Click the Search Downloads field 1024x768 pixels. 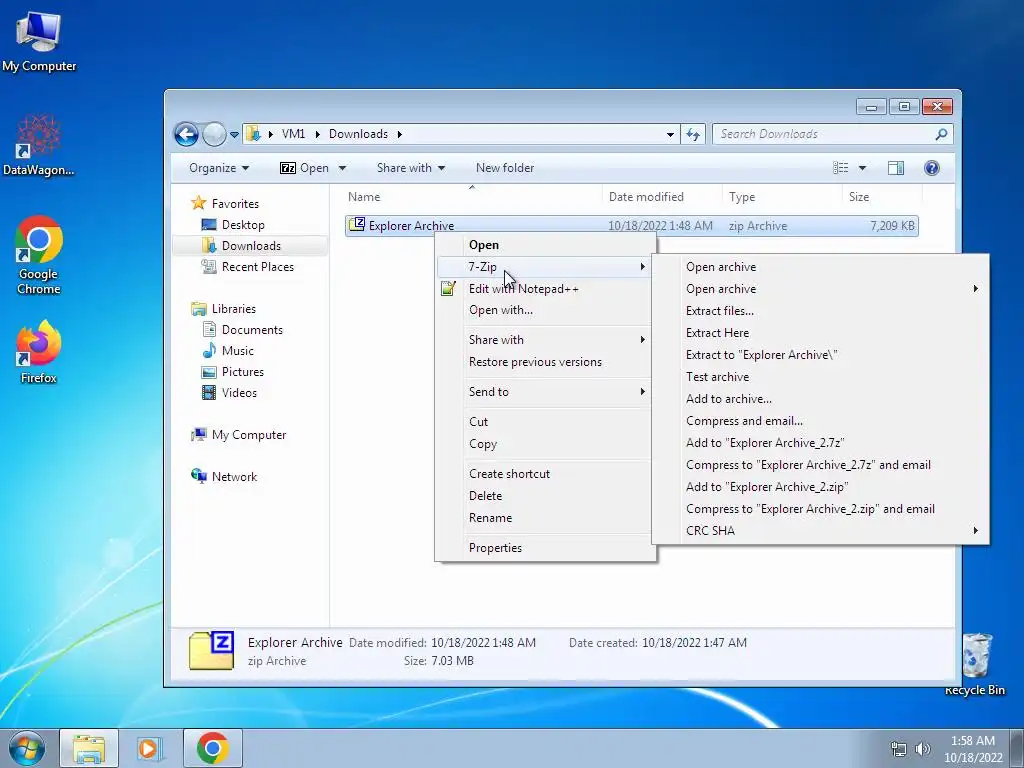pos(825,134)
